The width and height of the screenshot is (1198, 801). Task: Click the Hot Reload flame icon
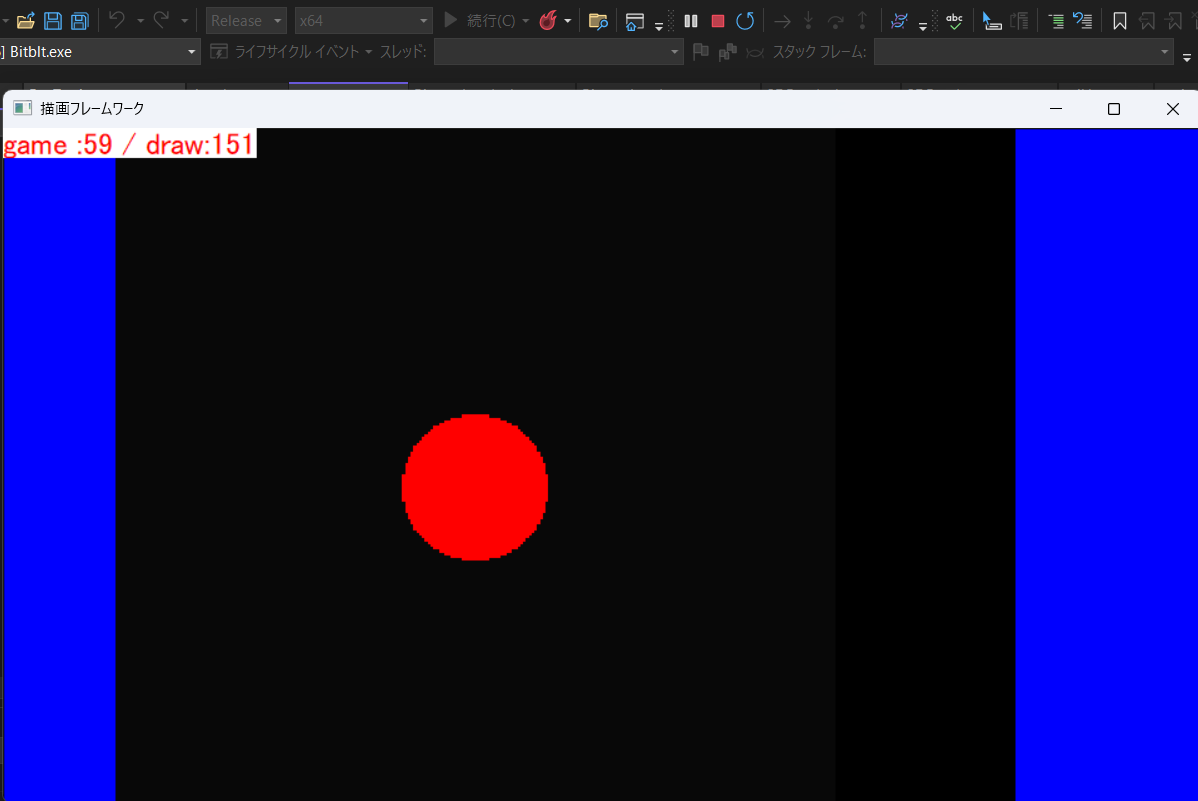tap(548, 21)
